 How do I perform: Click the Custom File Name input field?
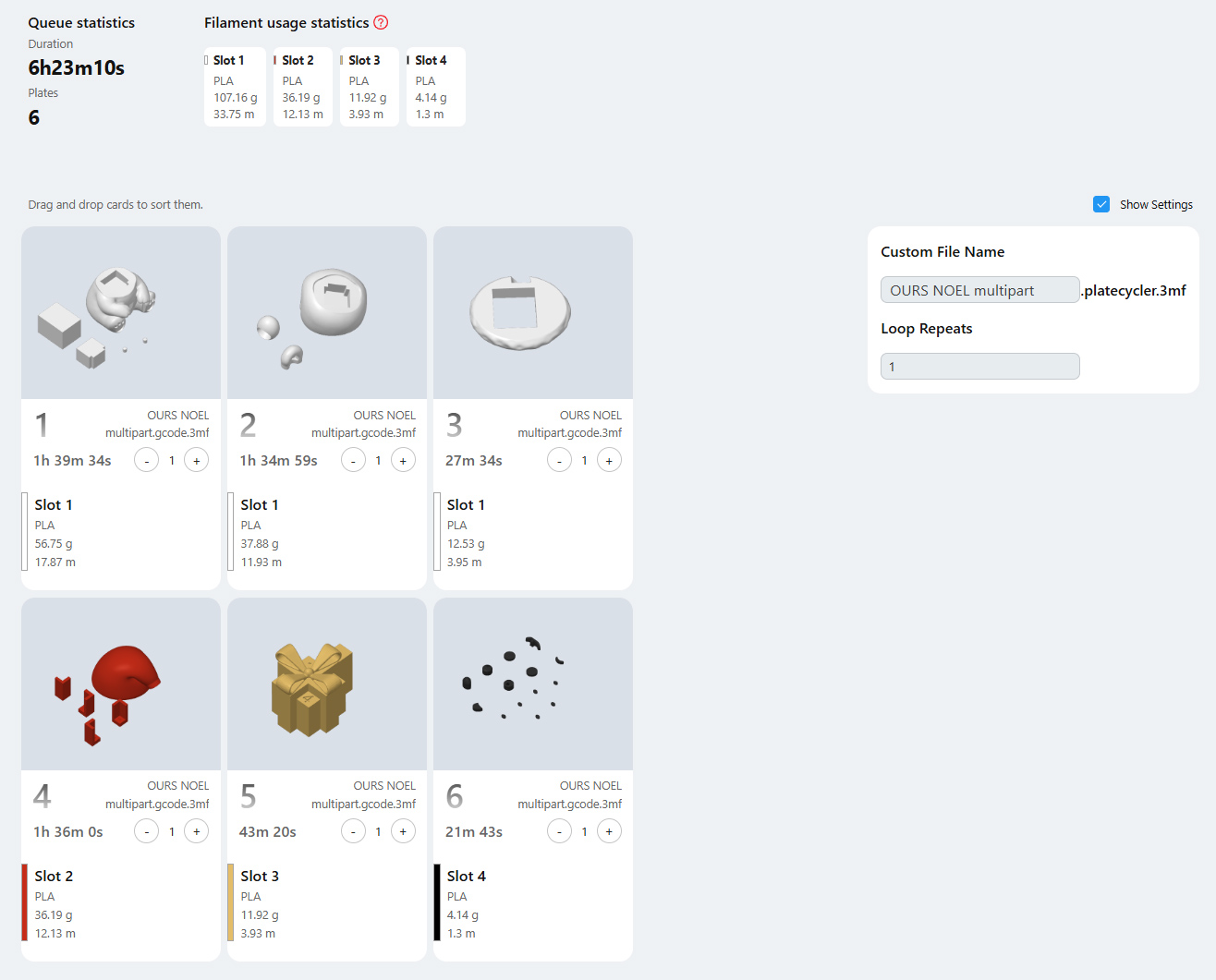(x=980, y=290)
